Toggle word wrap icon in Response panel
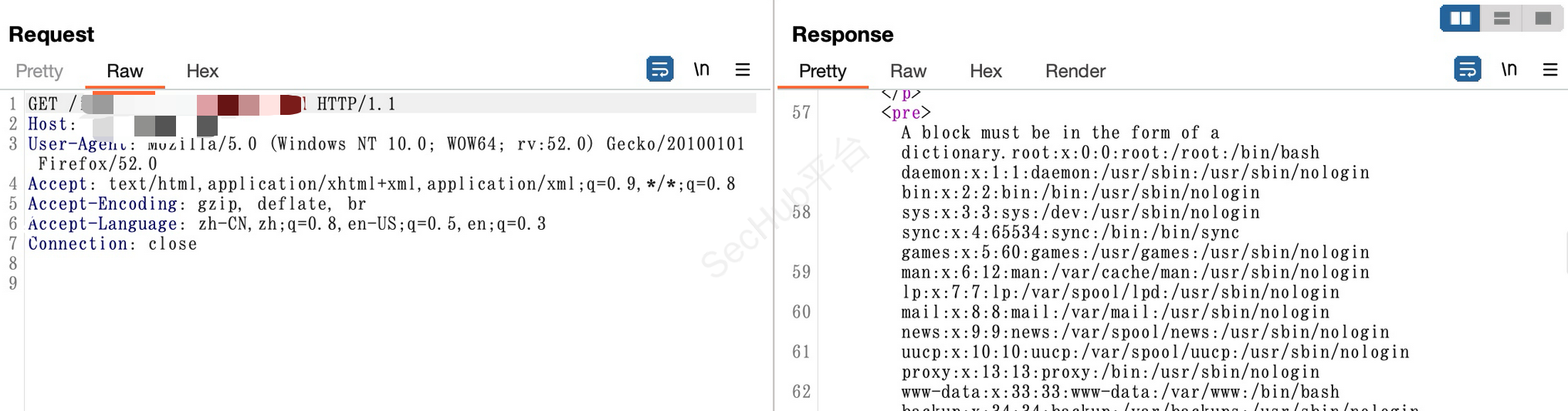Screen dimensions: 1568x411 pyautogui.click(x=1466, y=69)
